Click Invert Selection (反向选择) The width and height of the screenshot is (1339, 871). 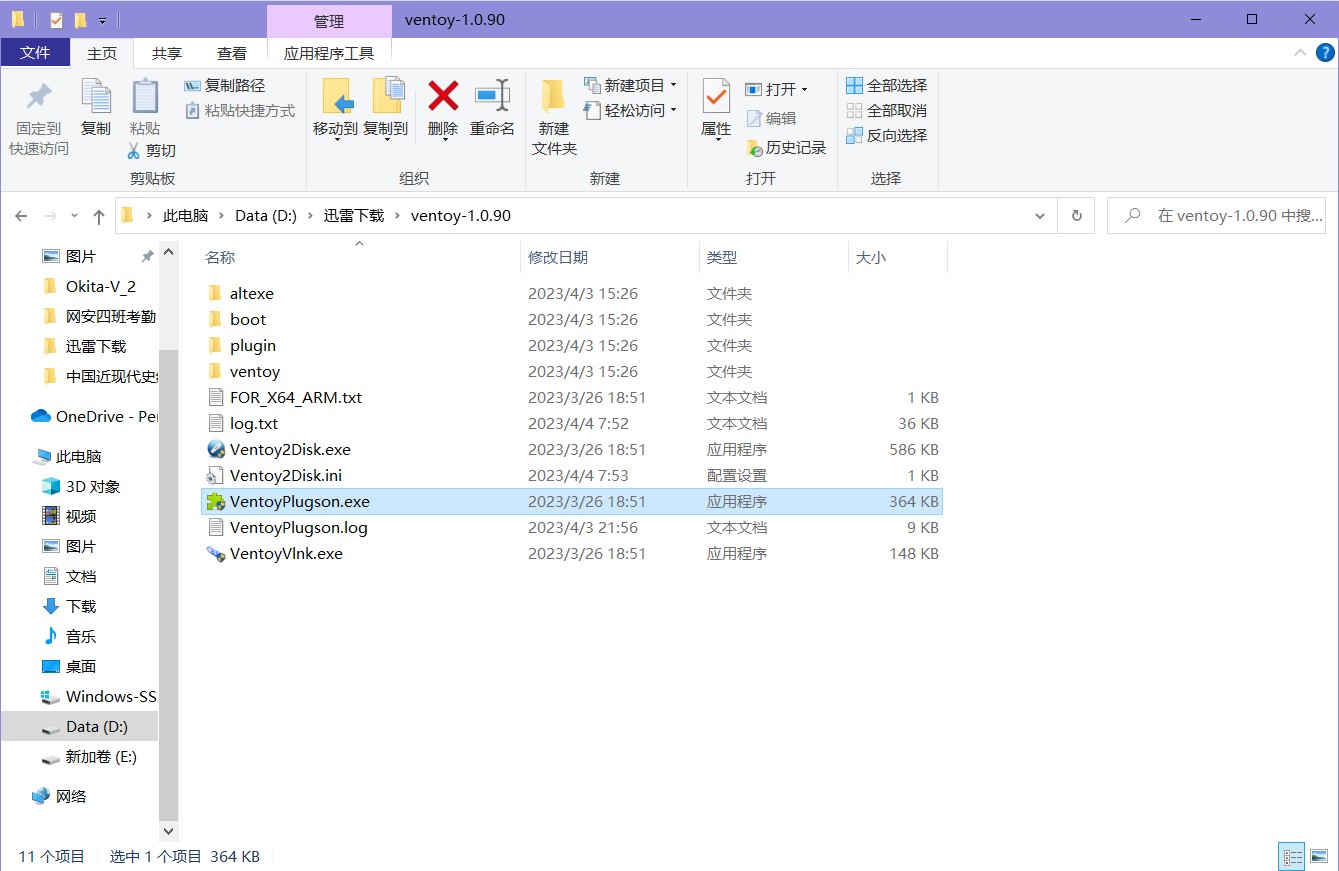(x=887, y=136)
